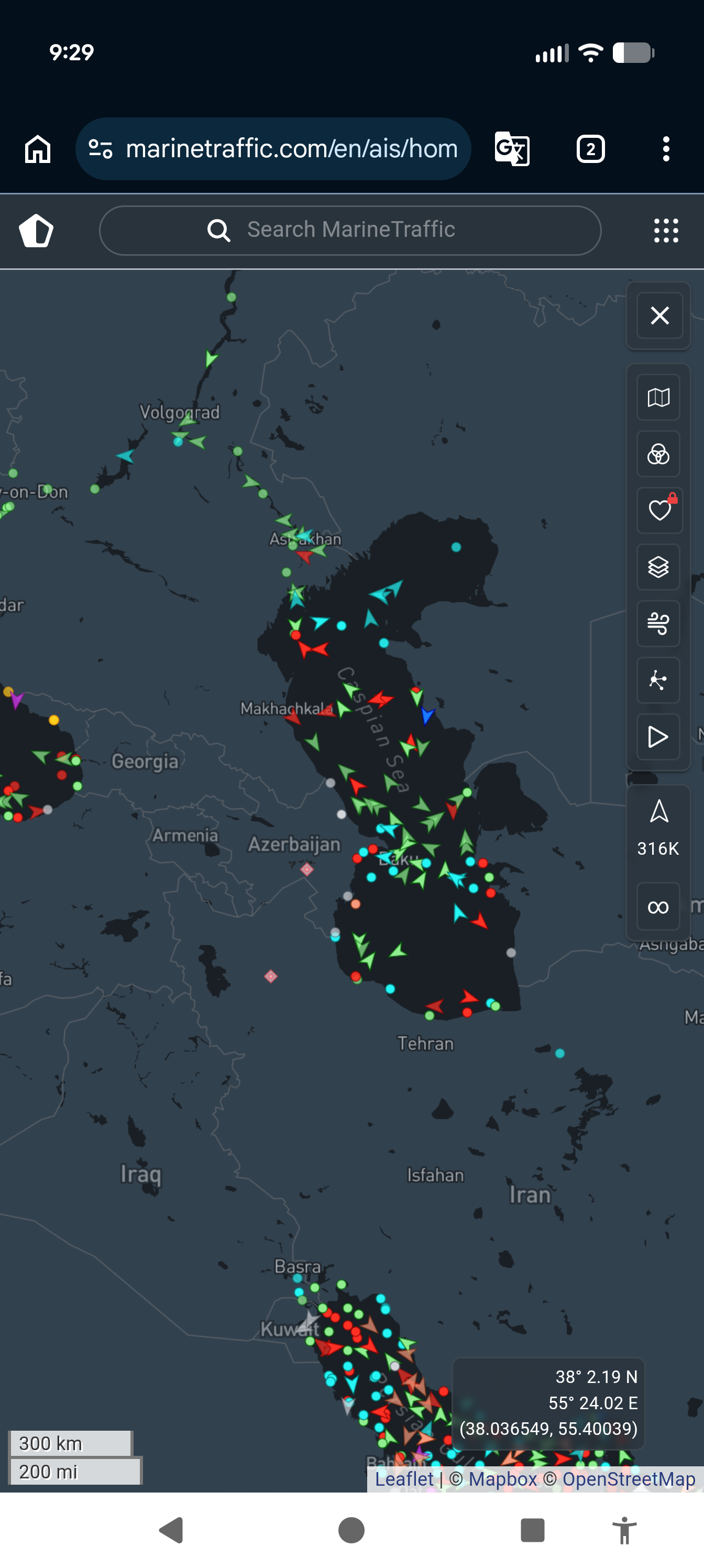
Task: Close the map tools panel
Action: [x=659, y=315]
